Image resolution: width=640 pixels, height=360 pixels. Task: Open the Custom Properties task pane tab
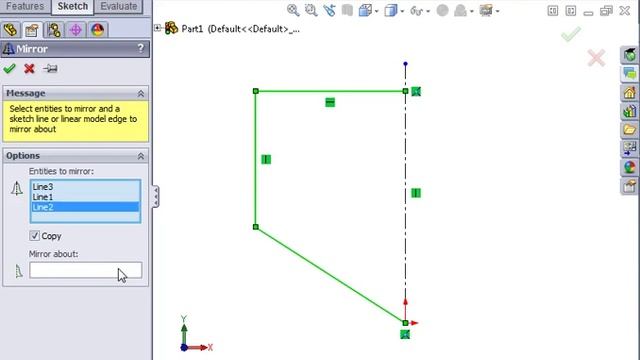point(630,186)
